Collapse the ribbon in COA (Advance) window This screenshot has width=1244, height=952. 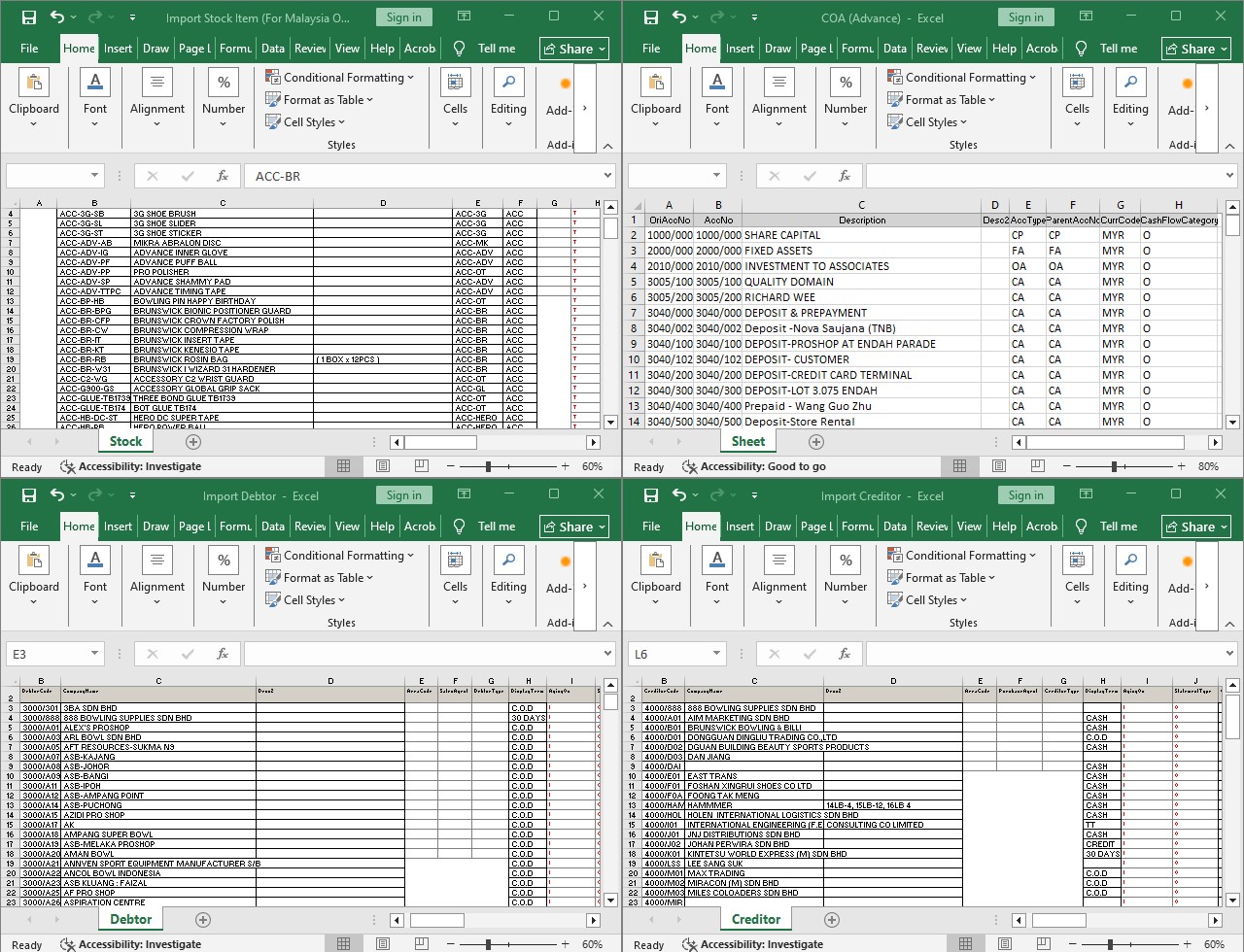[1229, 146]
